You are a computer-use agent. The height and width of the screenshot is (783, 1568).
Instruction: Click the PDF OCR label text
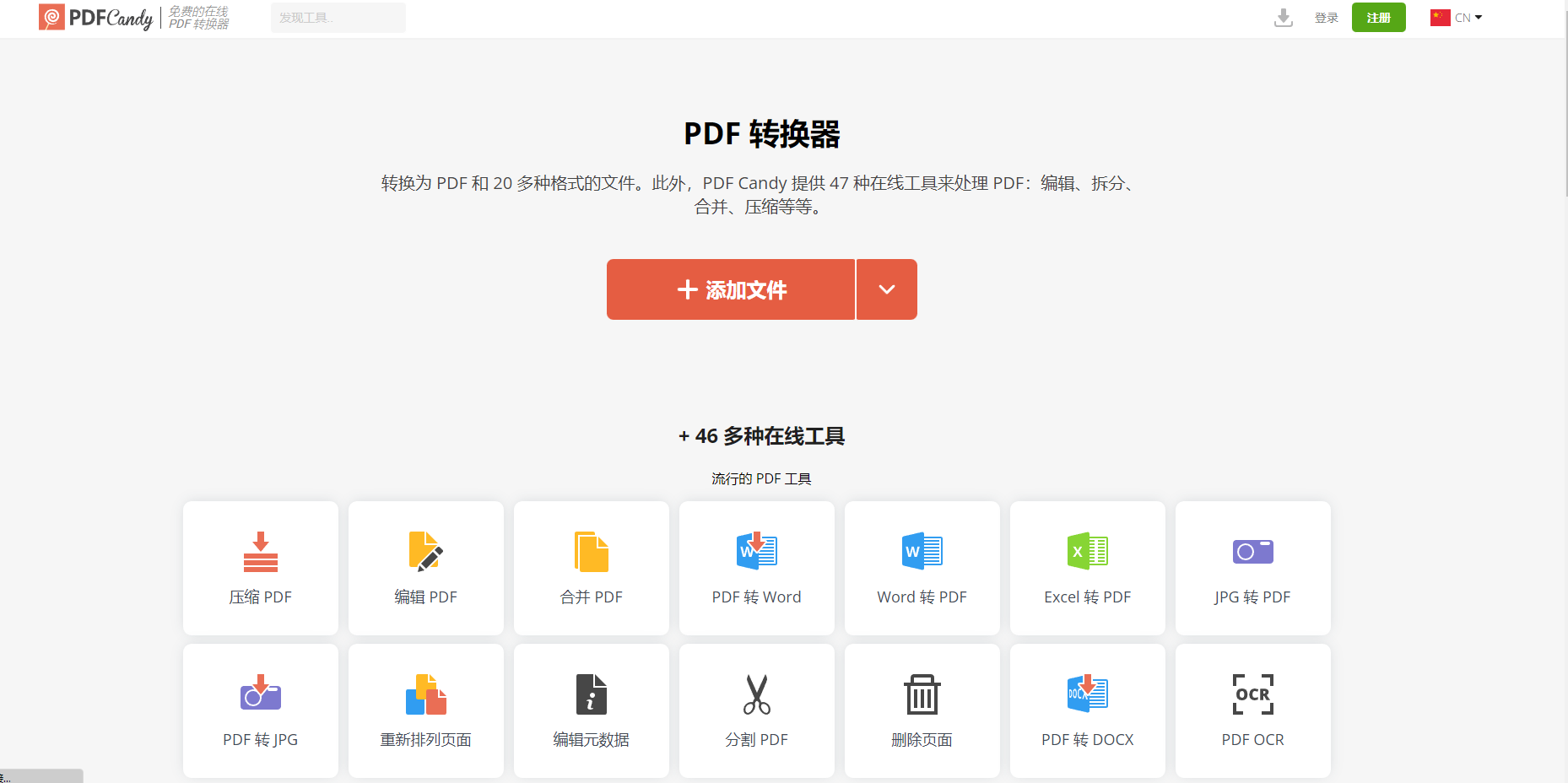pos(1253,740)
